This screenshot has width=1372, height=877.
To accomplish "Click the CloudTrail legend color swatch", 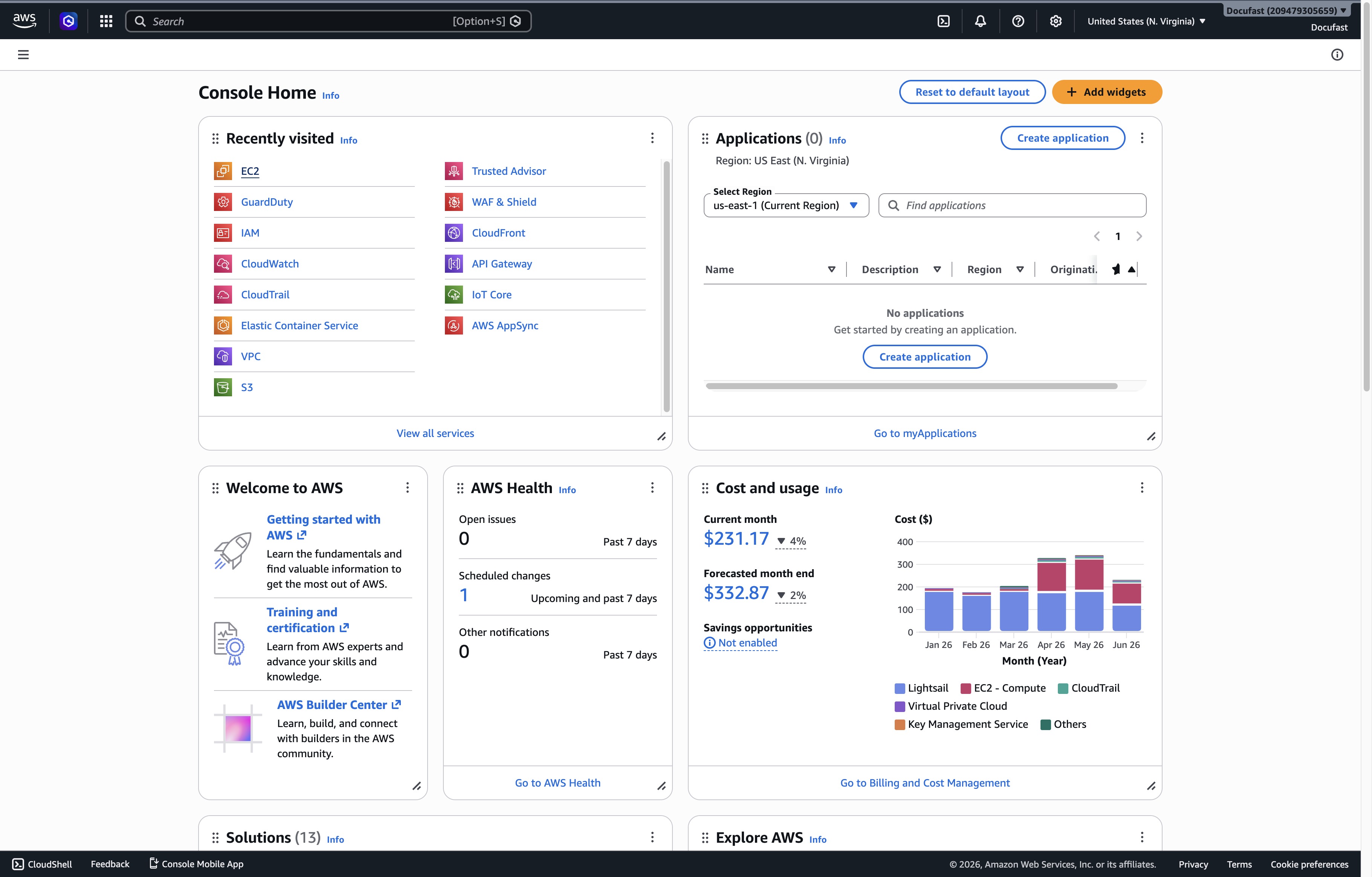I will pos(1063,688).
